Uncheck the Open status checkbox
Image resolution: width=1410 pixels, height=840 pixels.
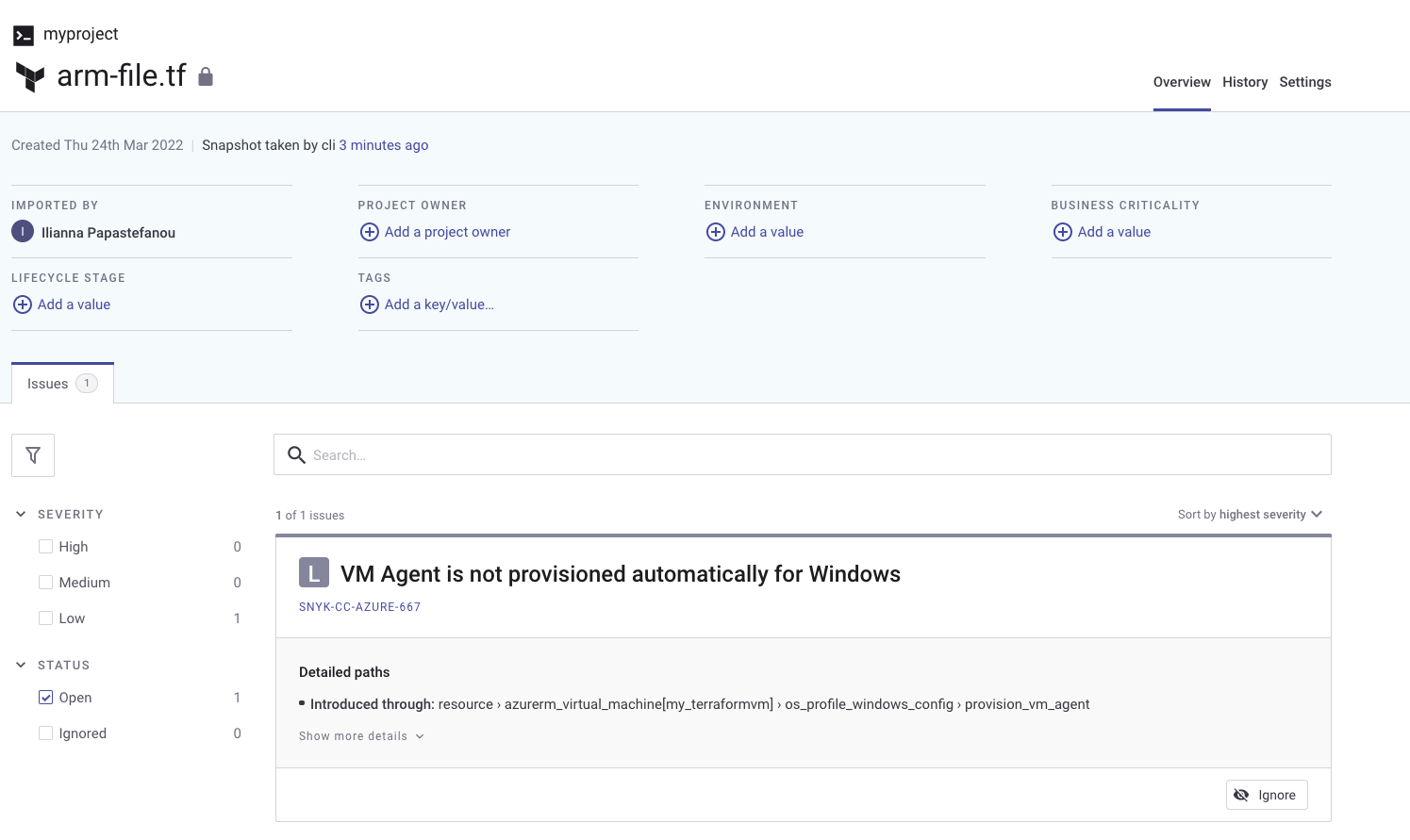[45, 698]
